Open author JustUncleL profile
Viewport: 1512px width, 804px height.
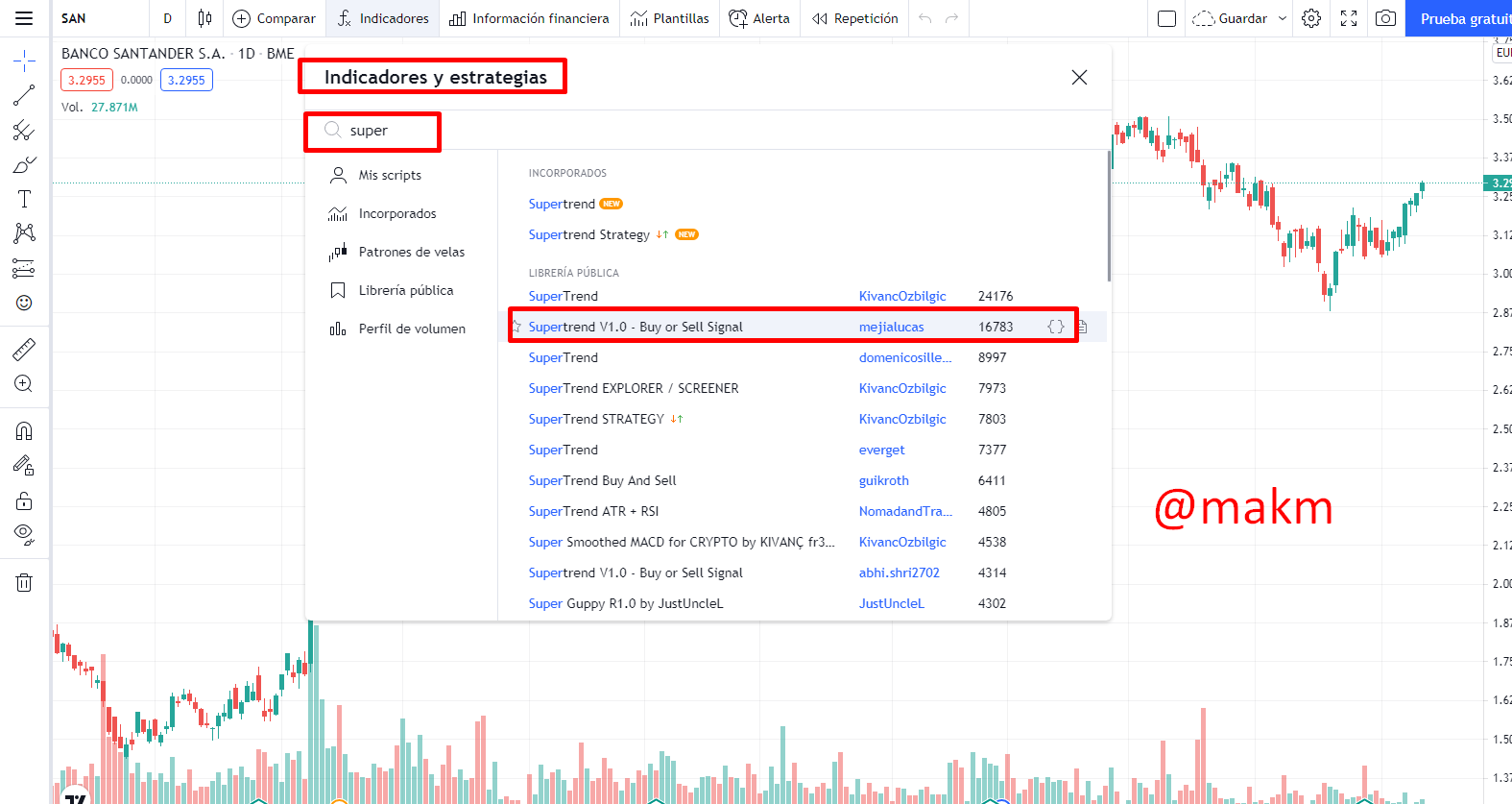pos(891,603)
